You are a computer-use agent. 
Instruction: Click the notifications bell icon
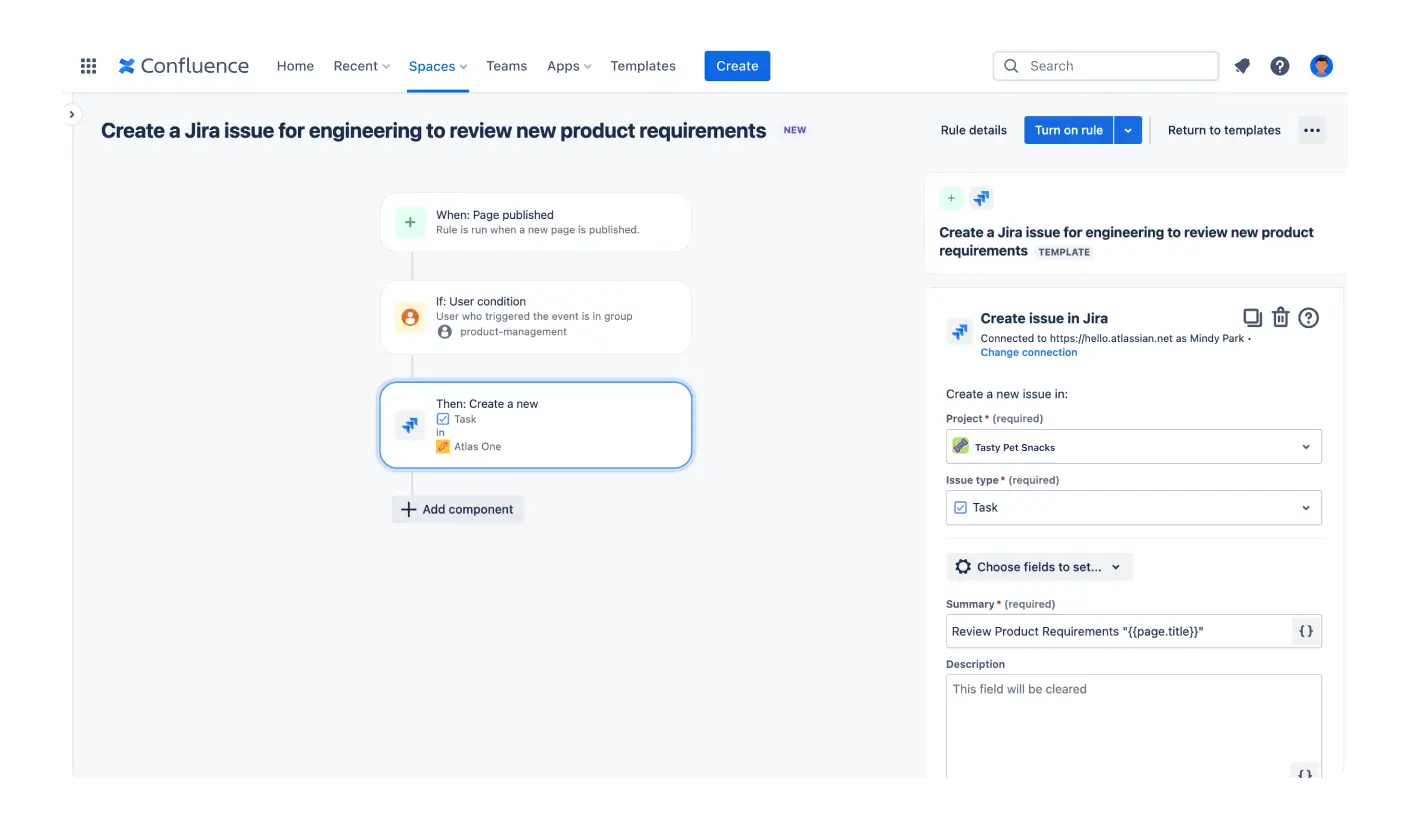click(x=1242, y=66)
